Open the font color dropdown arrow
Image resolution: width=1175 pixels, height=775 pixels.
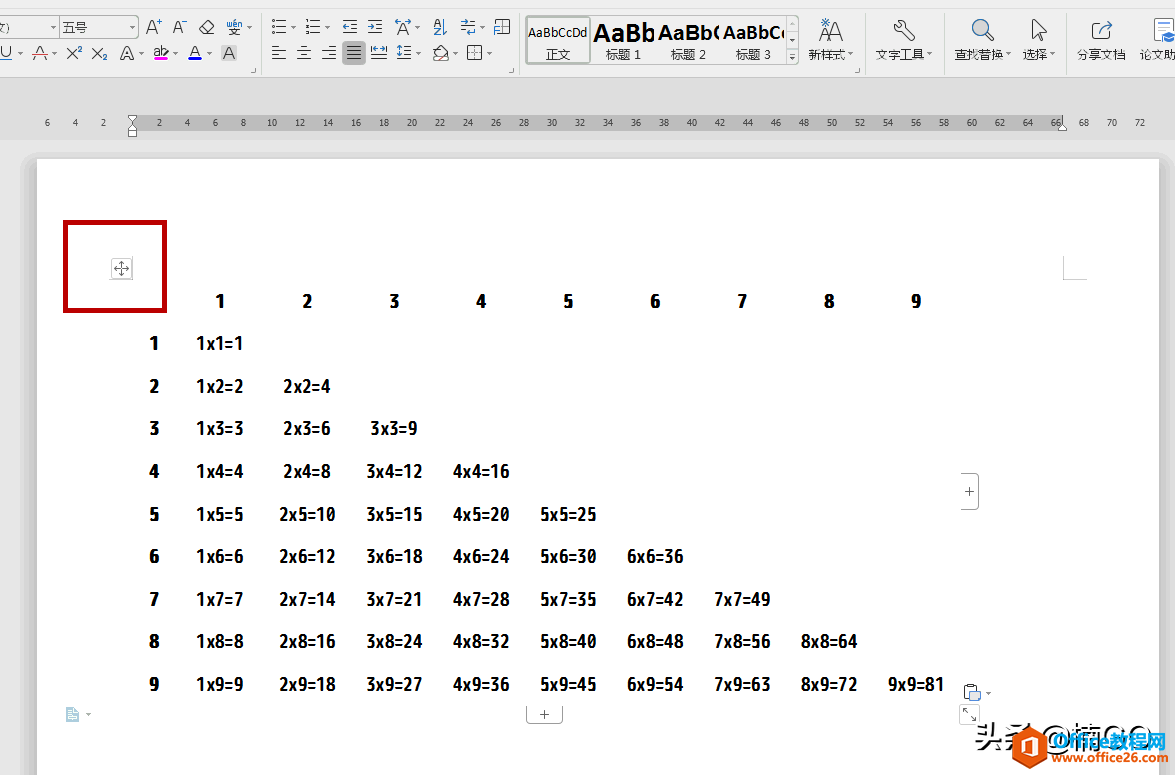[210, 53]
